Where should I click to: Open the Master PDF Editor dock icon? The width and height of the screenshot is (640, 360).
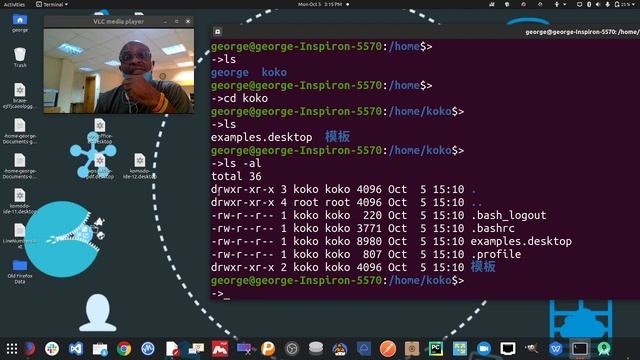pos(220,349)
